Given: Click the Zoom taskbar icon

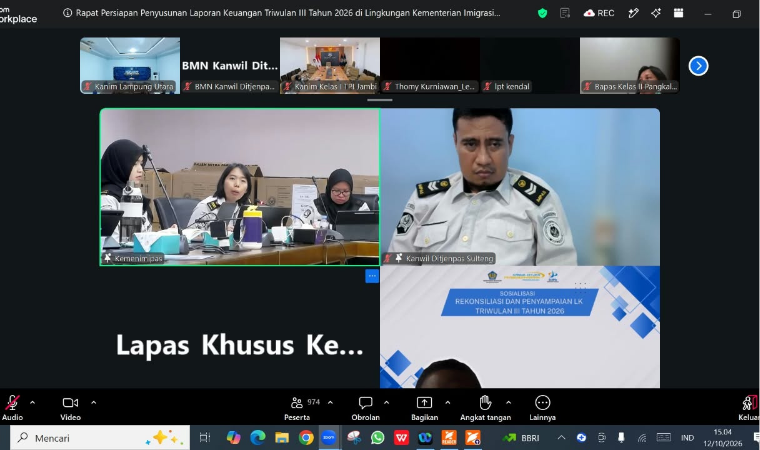Looking at the screenshot, I should [x=329, y=438].
